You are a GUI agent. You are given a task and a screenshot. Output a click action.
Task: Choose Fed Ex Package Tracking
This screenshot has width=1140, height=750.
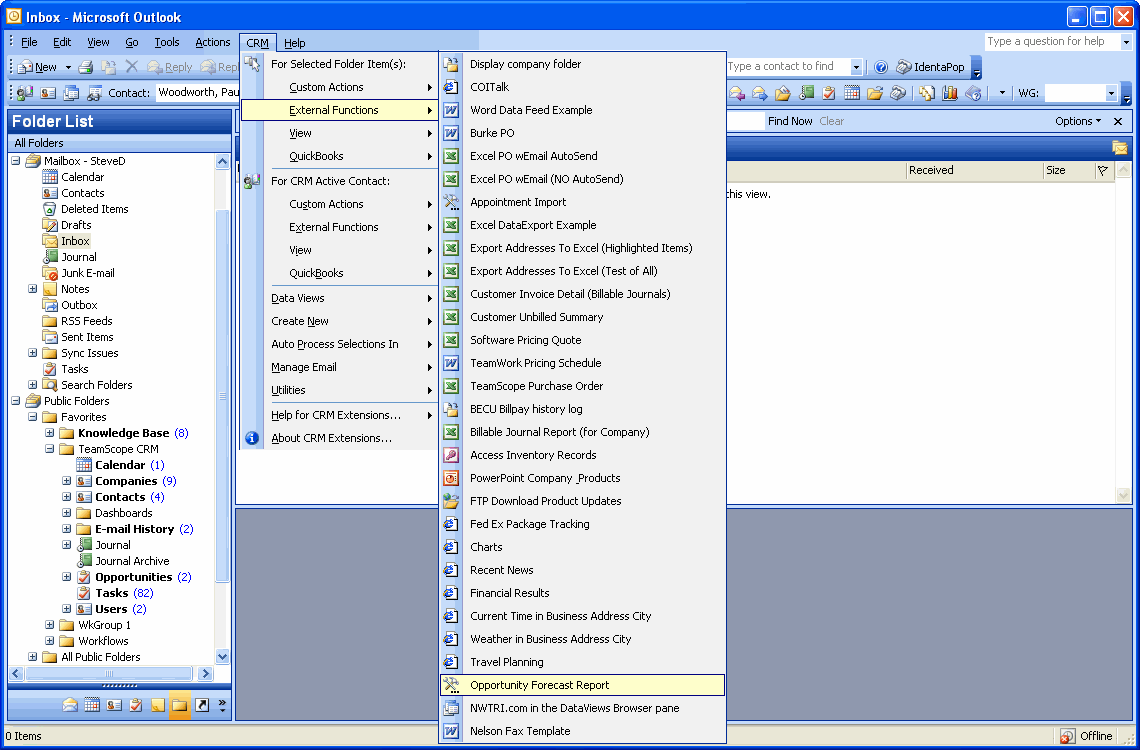tap(582, 524)
